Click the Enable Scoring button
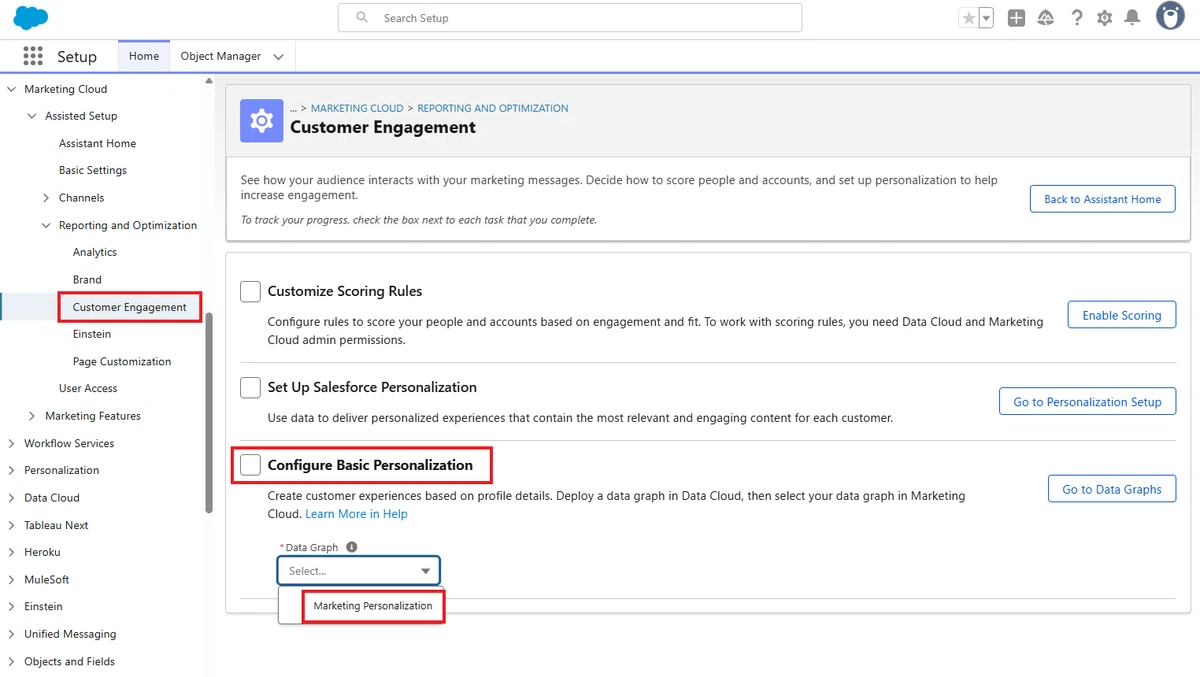1200x677 pixels. coord(1121,315)
